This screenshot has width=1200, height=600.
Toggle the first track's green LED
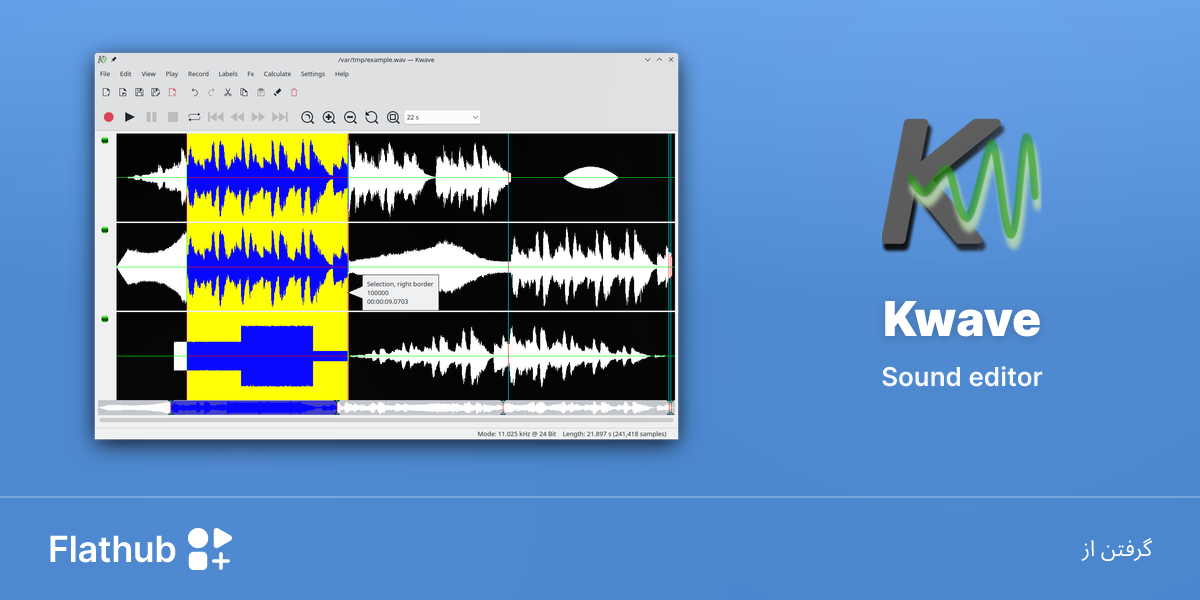point(105,140)
